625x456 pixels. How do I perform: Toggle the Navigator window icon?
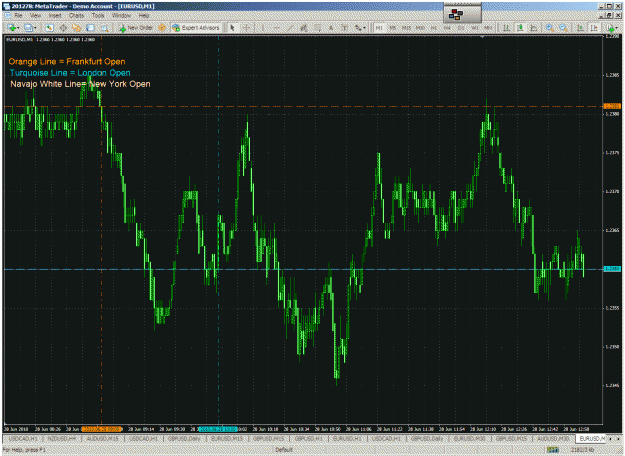76,28
